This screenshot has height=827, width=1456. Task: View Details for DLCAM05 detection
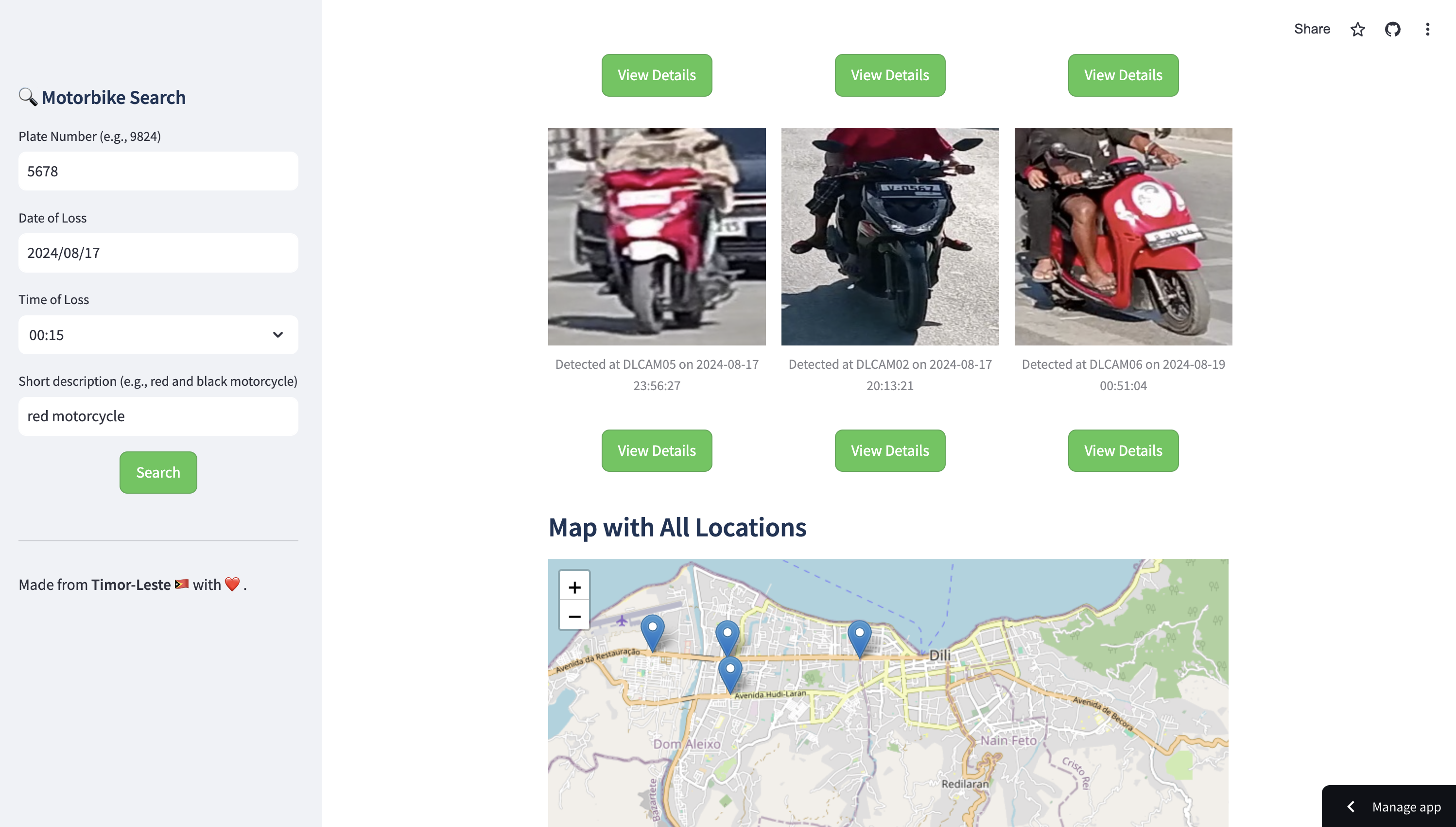657,450
